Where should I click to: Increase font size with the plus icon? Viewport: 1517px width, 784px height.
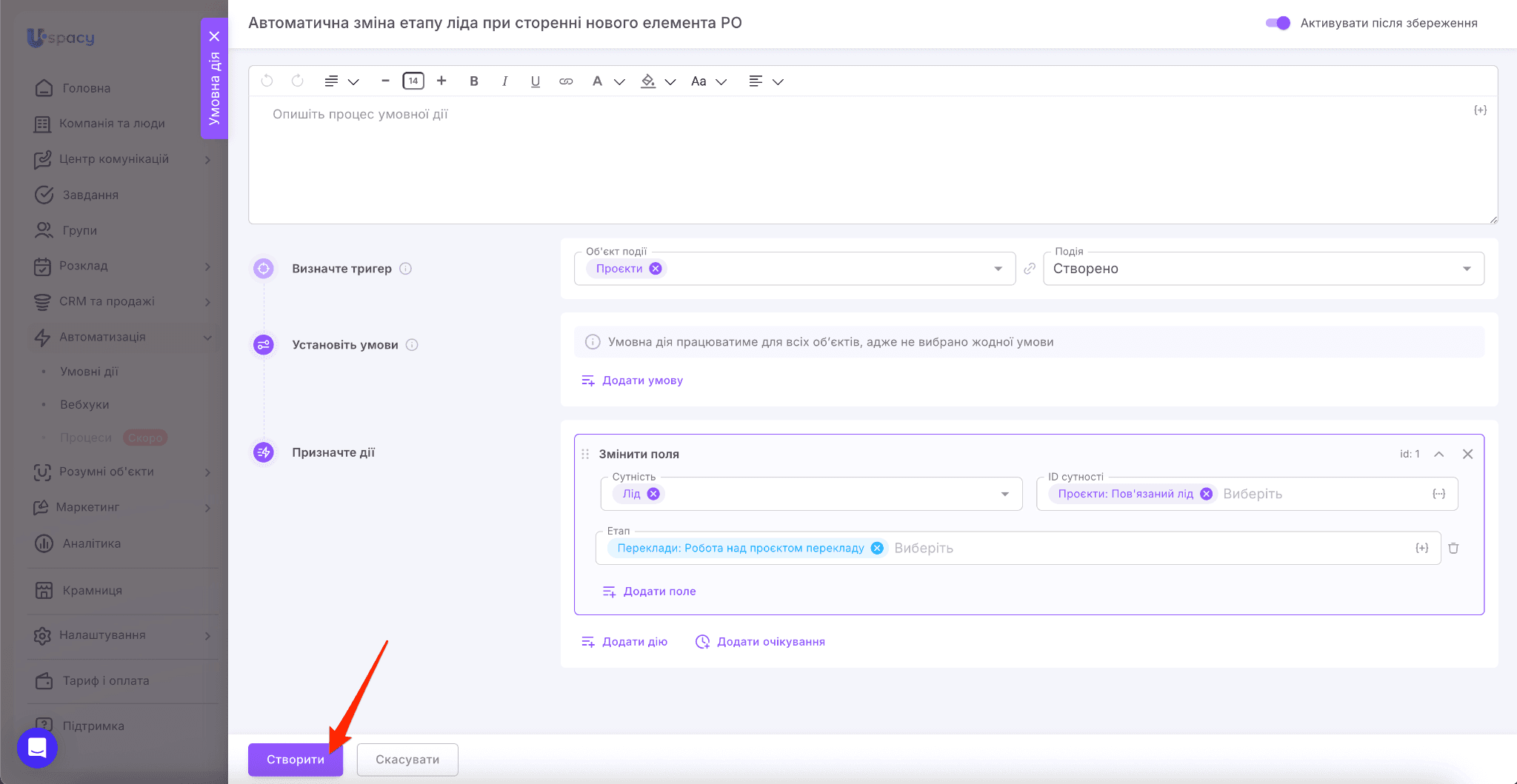click(x=441, y=81)
